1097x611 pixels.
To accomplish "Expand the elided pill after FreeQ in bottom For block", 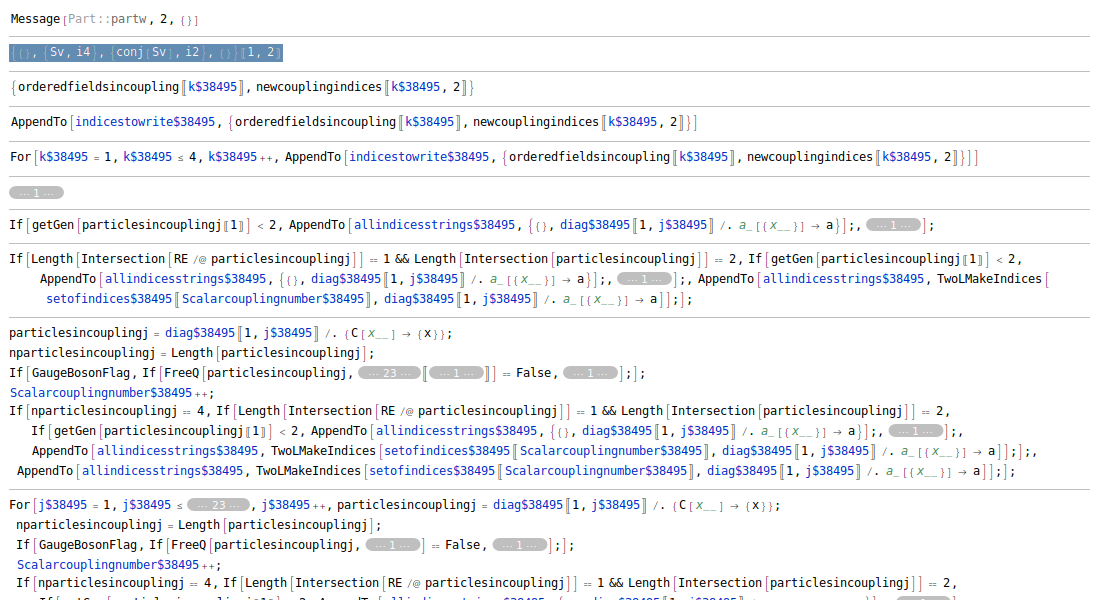I will [x=394, y=545].
